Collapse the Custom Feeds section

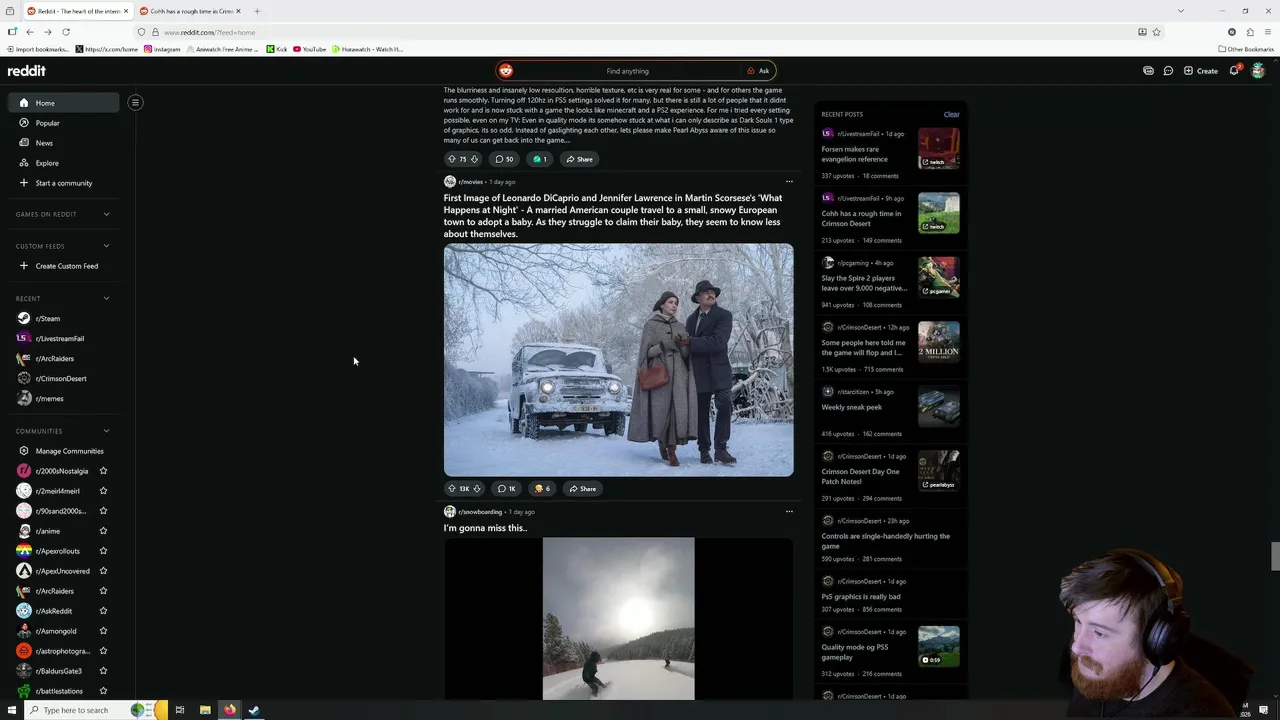point(106,246)
